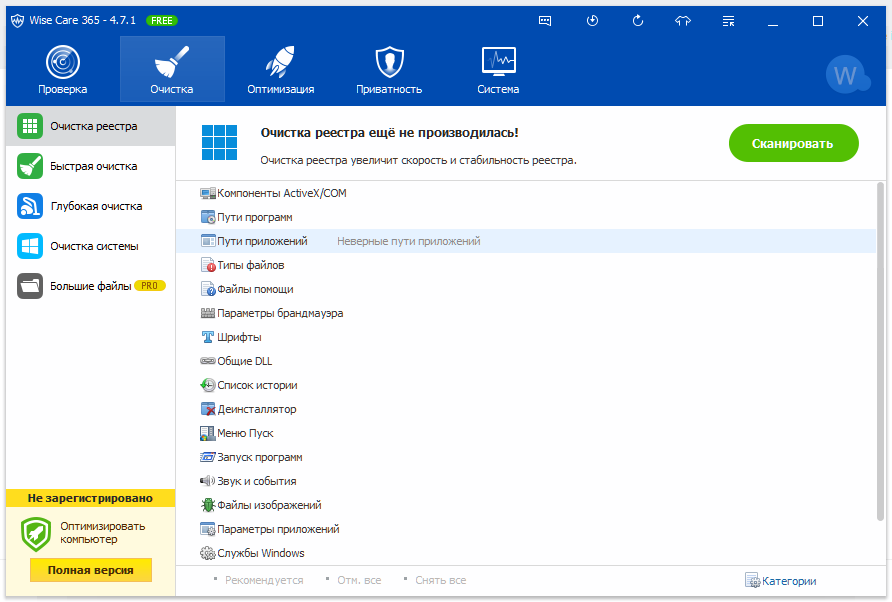Viewport: 892px width, 602px height.
Task: Click the yellow Полная версия button
Action: [90, 570]
